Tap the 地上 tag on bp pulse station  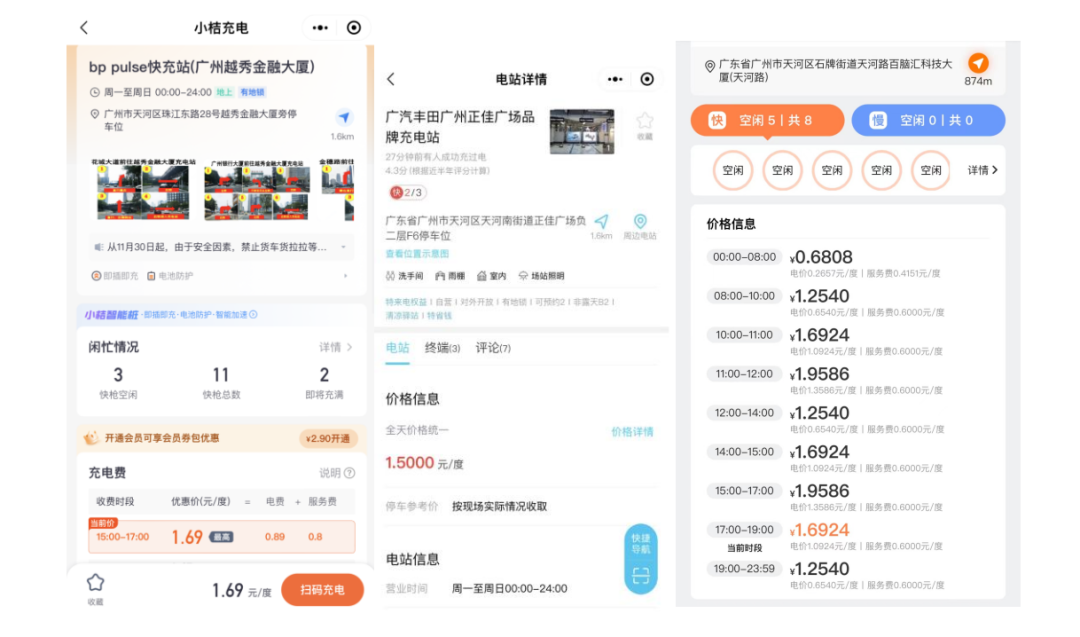point(225,92)
